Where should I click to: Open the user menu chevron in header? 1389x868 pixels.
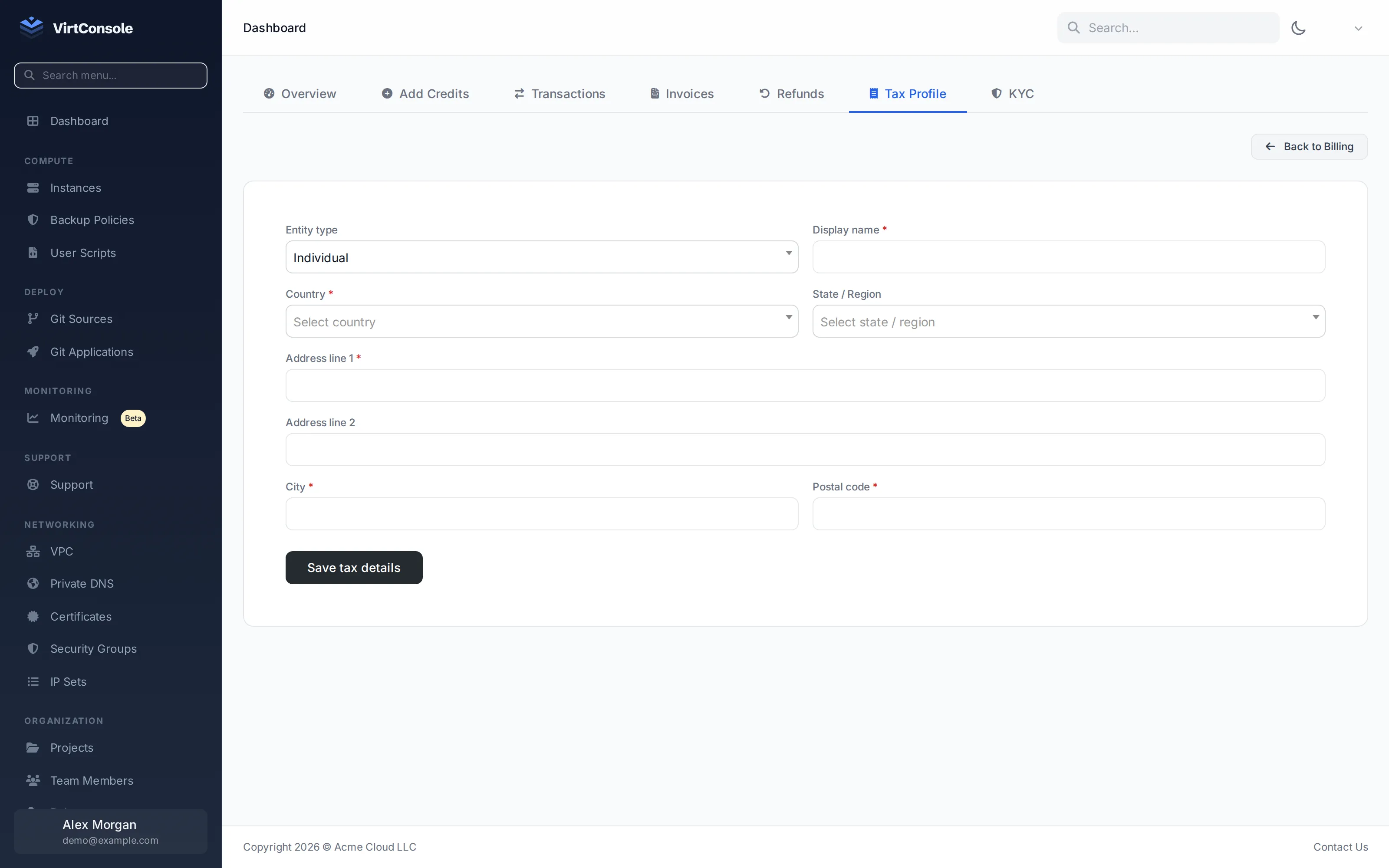[x=1358, y=28]
